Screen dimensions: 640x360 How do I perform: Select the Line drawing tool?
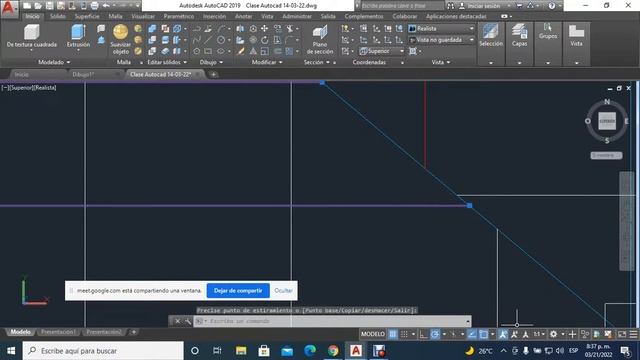point(208,40)
